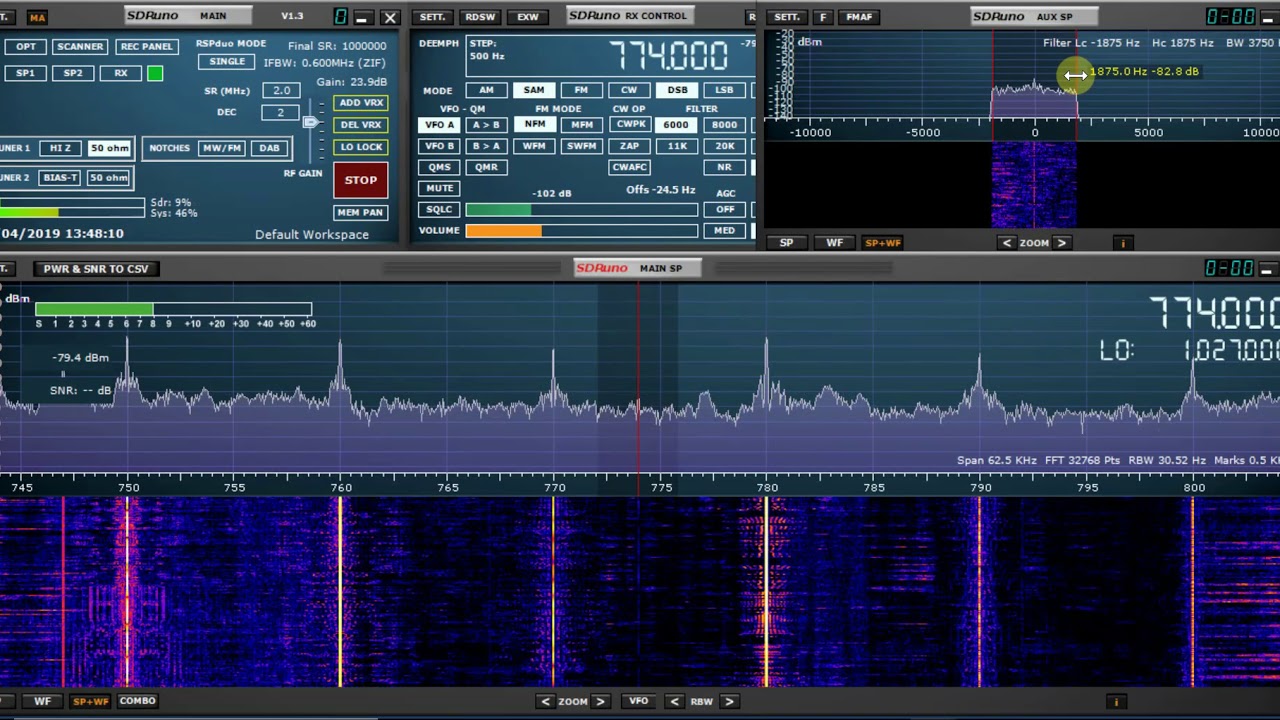Click the FMAF button
Viewport: 1280px width, 720px height.
point(859,17)
